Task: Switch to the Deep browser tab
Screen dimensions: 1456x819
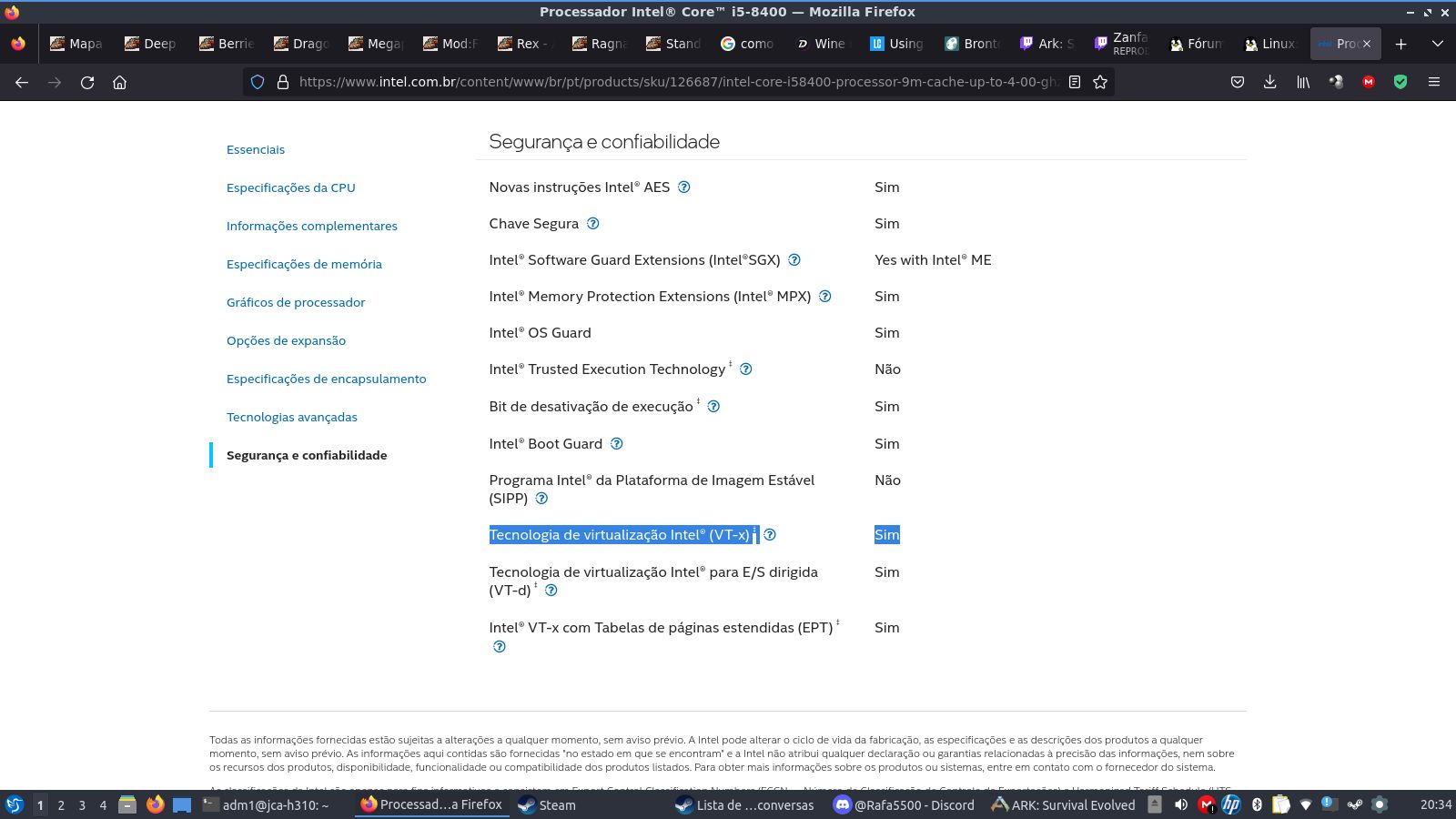Action: (151, 44)
